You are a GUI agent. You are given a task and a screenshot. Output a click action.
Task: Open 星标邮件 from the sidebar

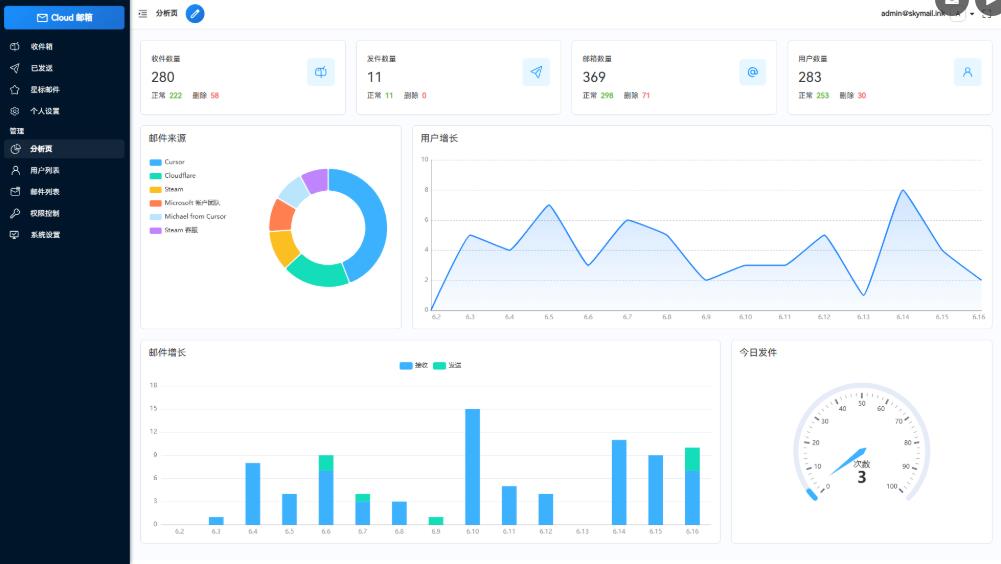(44, 90)
